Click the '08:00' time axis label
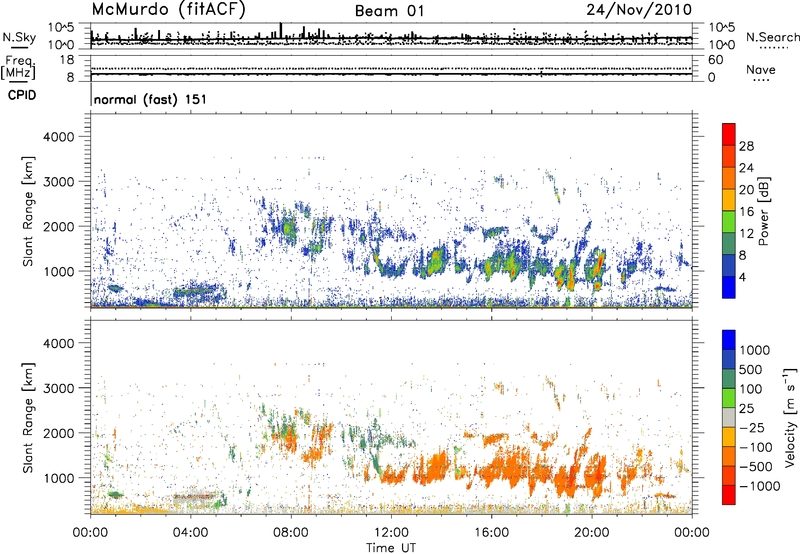 [291, 533]
